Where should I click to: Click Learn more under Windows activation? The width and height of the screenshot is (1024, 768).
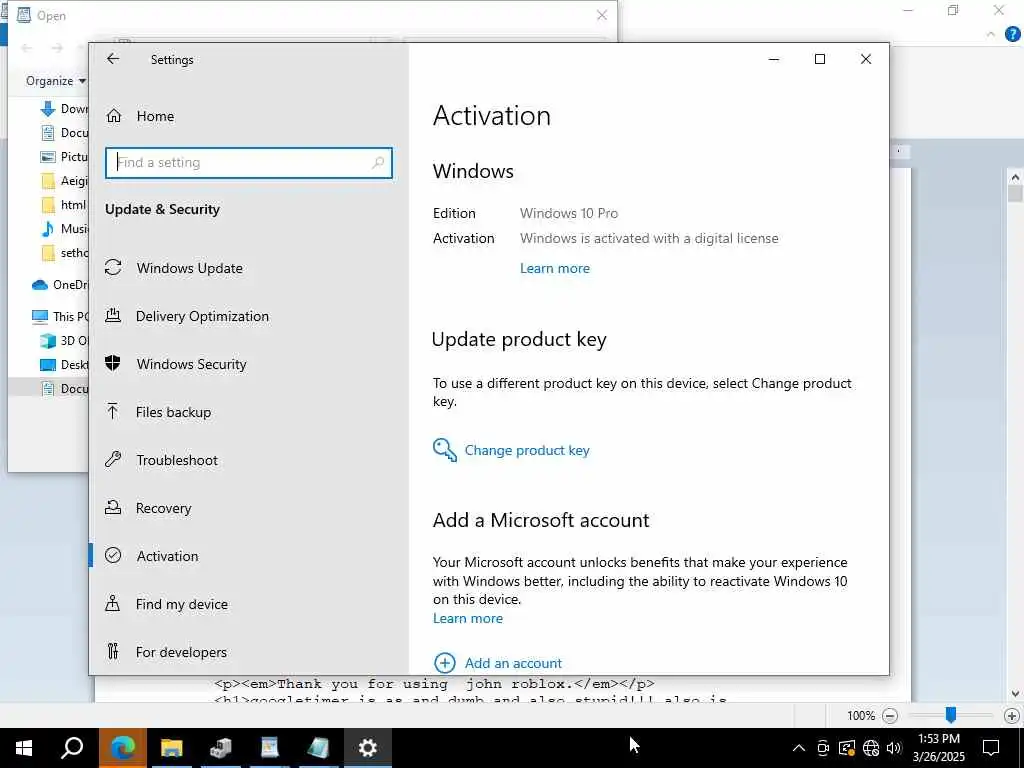tap(554, 268)
